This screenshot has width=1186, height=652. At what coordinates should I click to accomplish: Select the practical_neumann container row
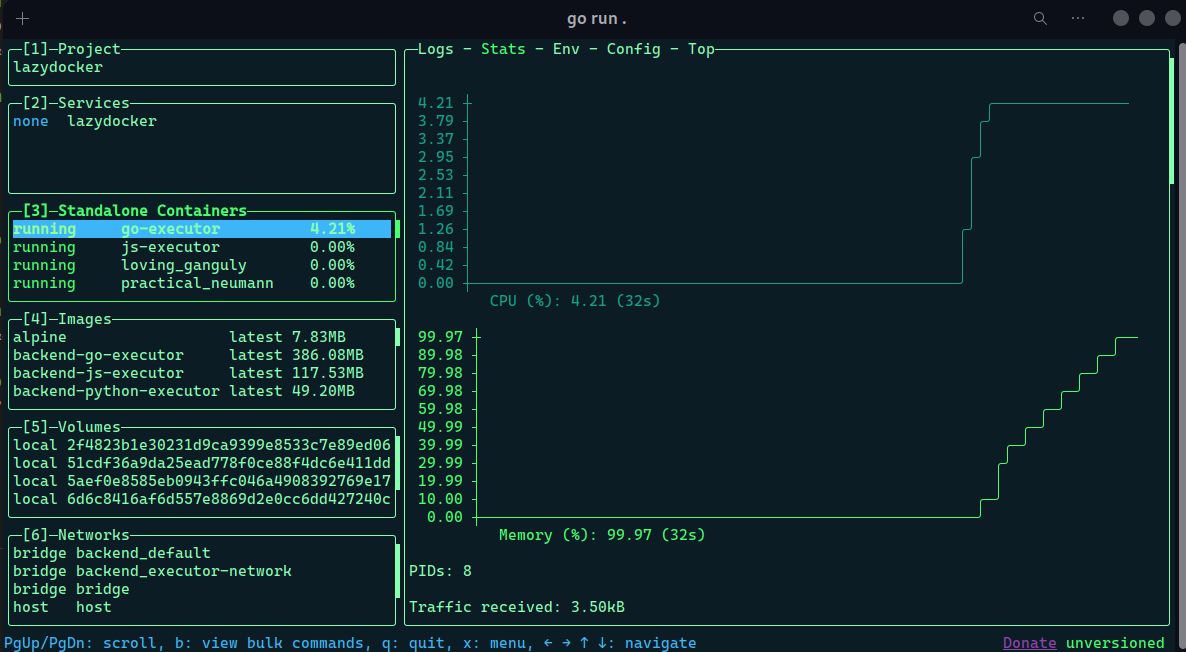click(202, 284)
